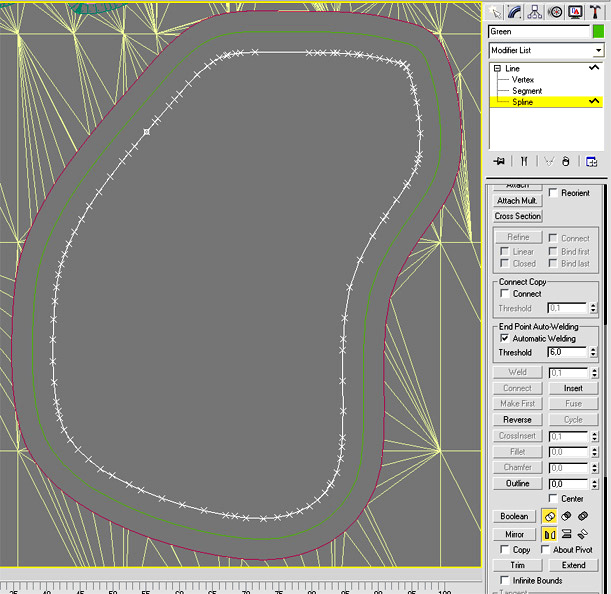Screen dimensions: 611x594
Task: Select Vertex sub-object level
Action: 523,80
